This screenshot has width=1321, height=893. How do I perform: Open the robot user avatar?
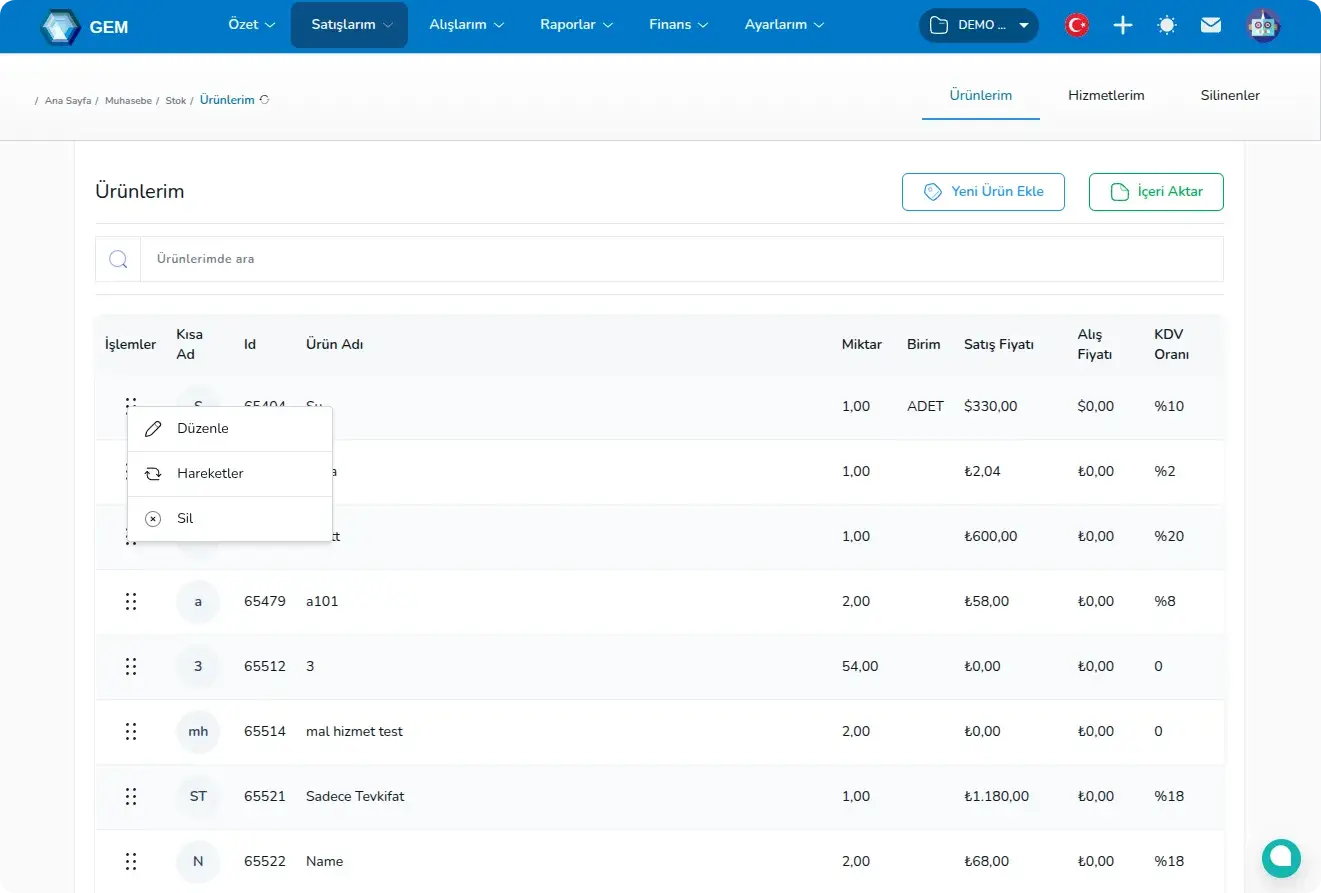(1264, 26)
